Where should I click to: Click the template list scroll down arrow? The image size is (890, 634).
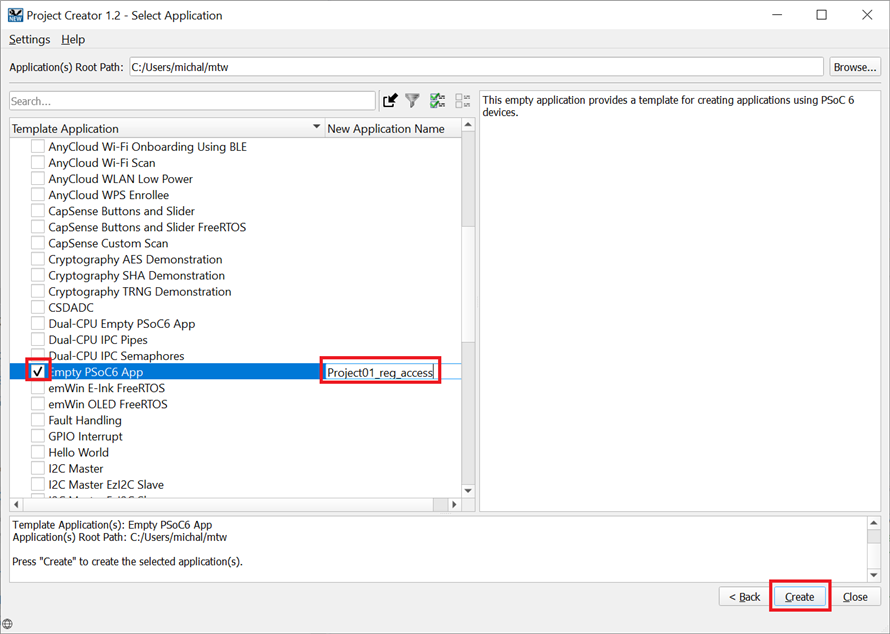(x=468, y=491)
